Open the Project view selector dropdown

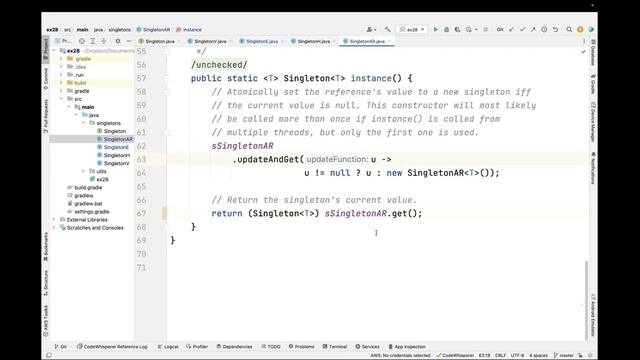click(x=63, y=41)
